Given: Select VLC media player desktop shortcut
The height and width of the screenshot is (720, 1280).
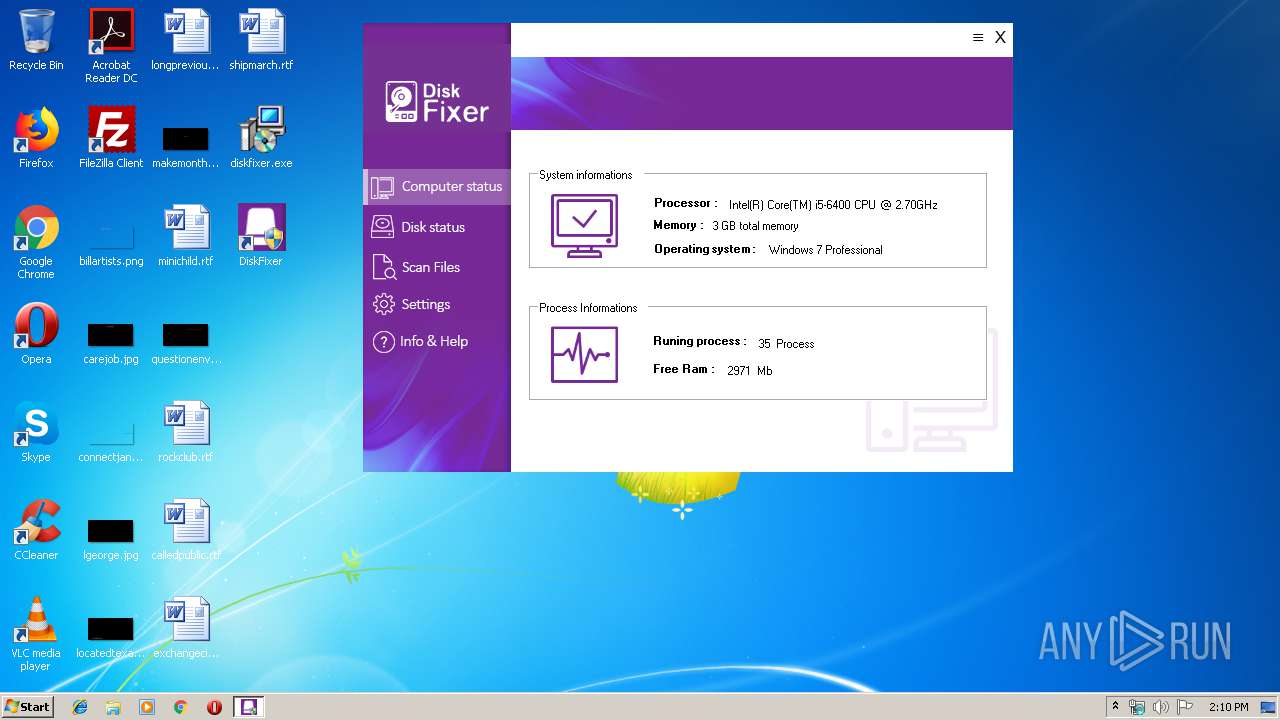Looking at the screenshot, I should [x=36, y=634].
